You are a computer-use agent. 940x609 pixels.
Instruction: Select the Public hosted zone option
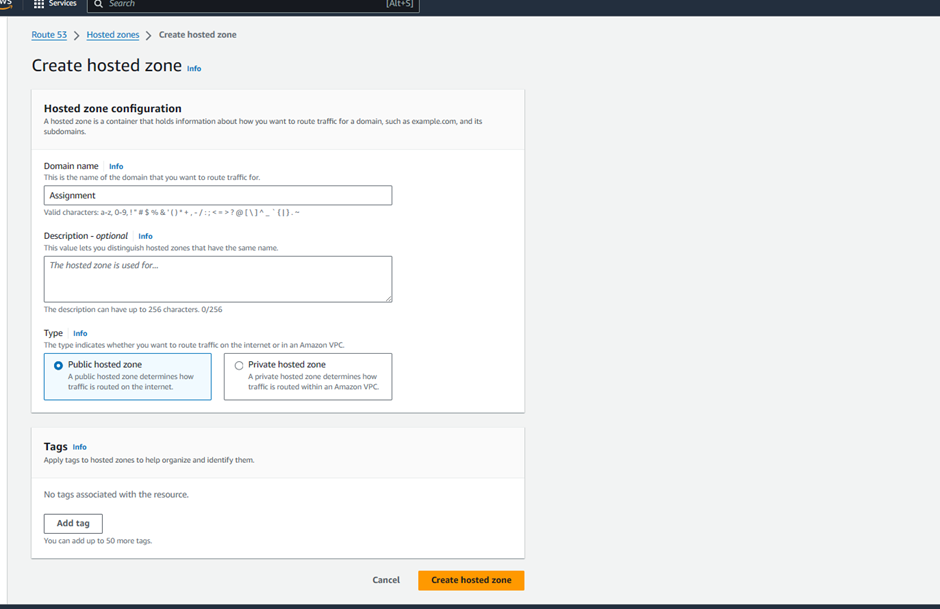(x=58, y=364)
